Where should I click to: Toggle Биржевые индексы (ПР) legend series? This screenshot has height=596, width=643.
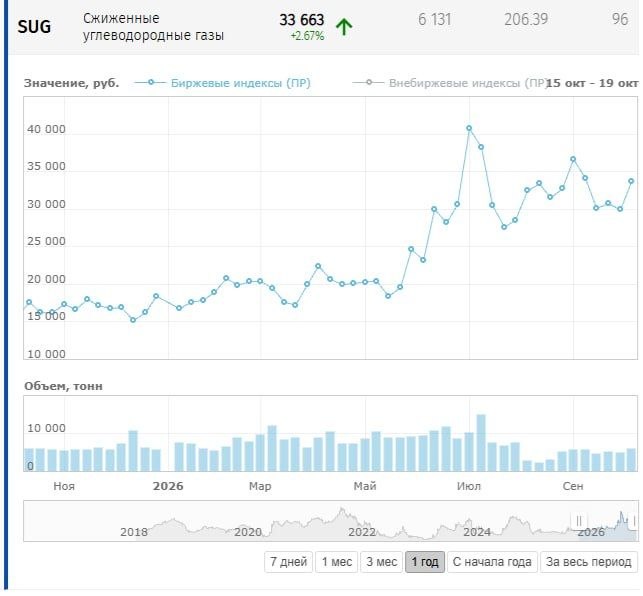(x=223, y=83)
